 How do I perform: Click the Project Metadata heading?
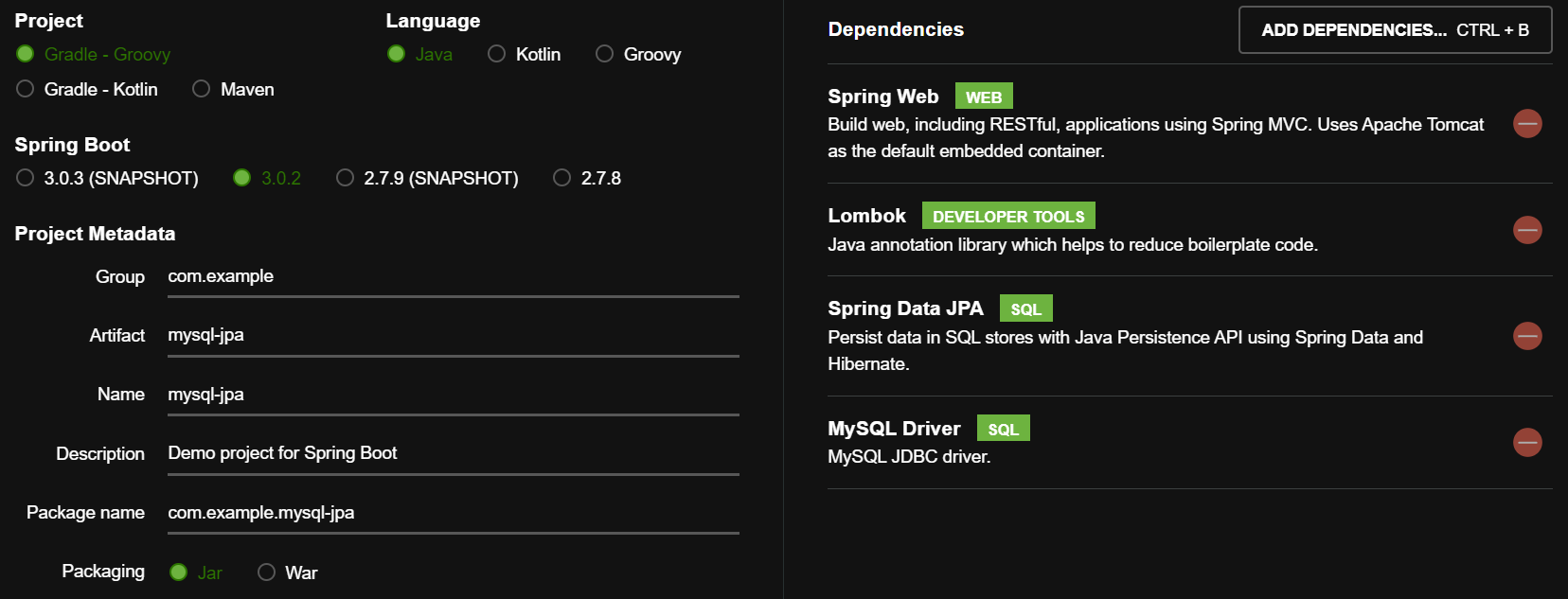click(95, 234)
